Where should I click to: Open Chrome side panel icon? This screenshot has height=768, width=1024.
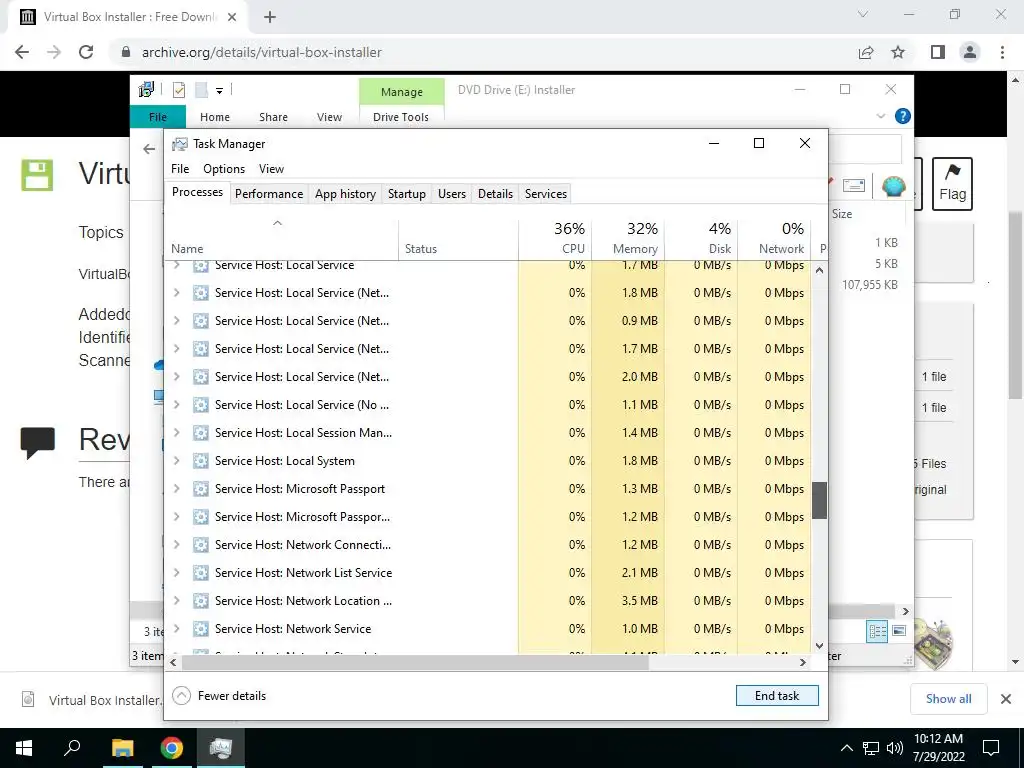coord(938,52)
